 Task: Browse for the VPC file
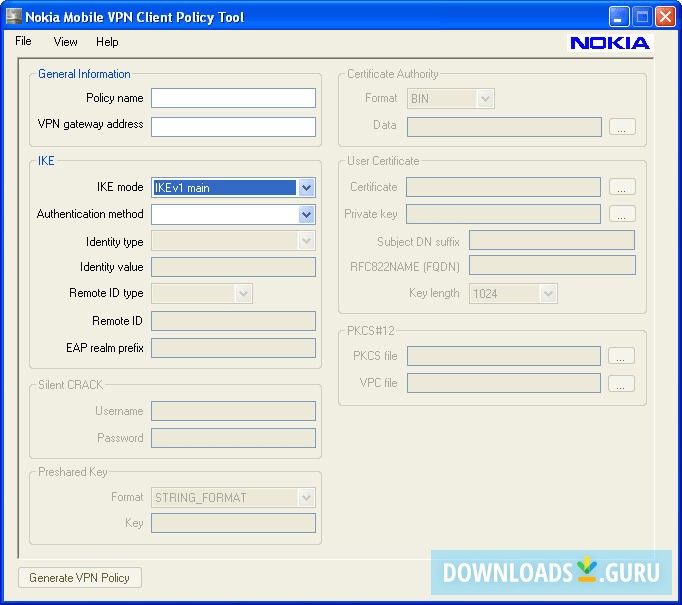click(621, 383)
